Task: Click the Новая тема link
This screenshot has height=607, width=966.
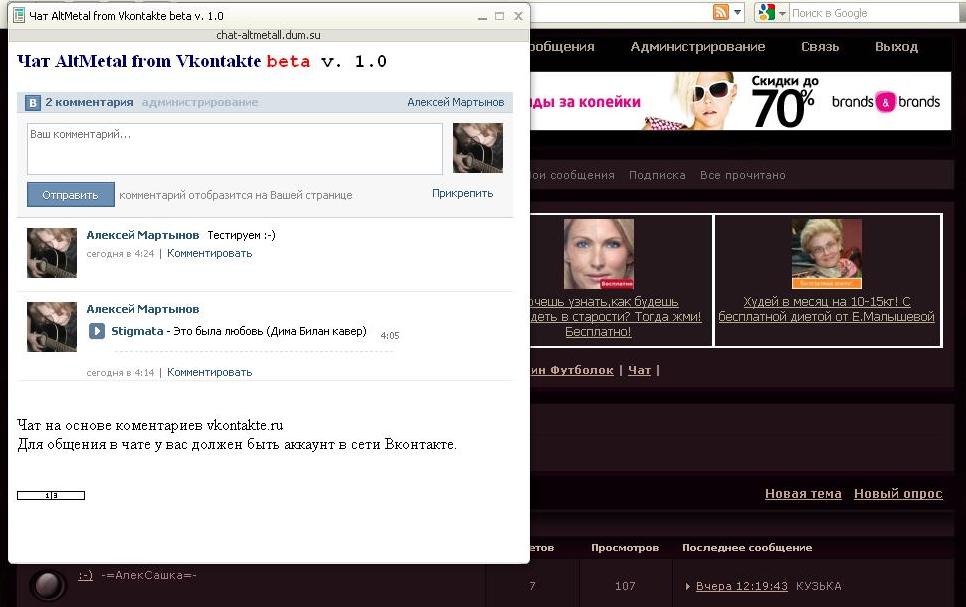Action: click(x=803, y=494)
